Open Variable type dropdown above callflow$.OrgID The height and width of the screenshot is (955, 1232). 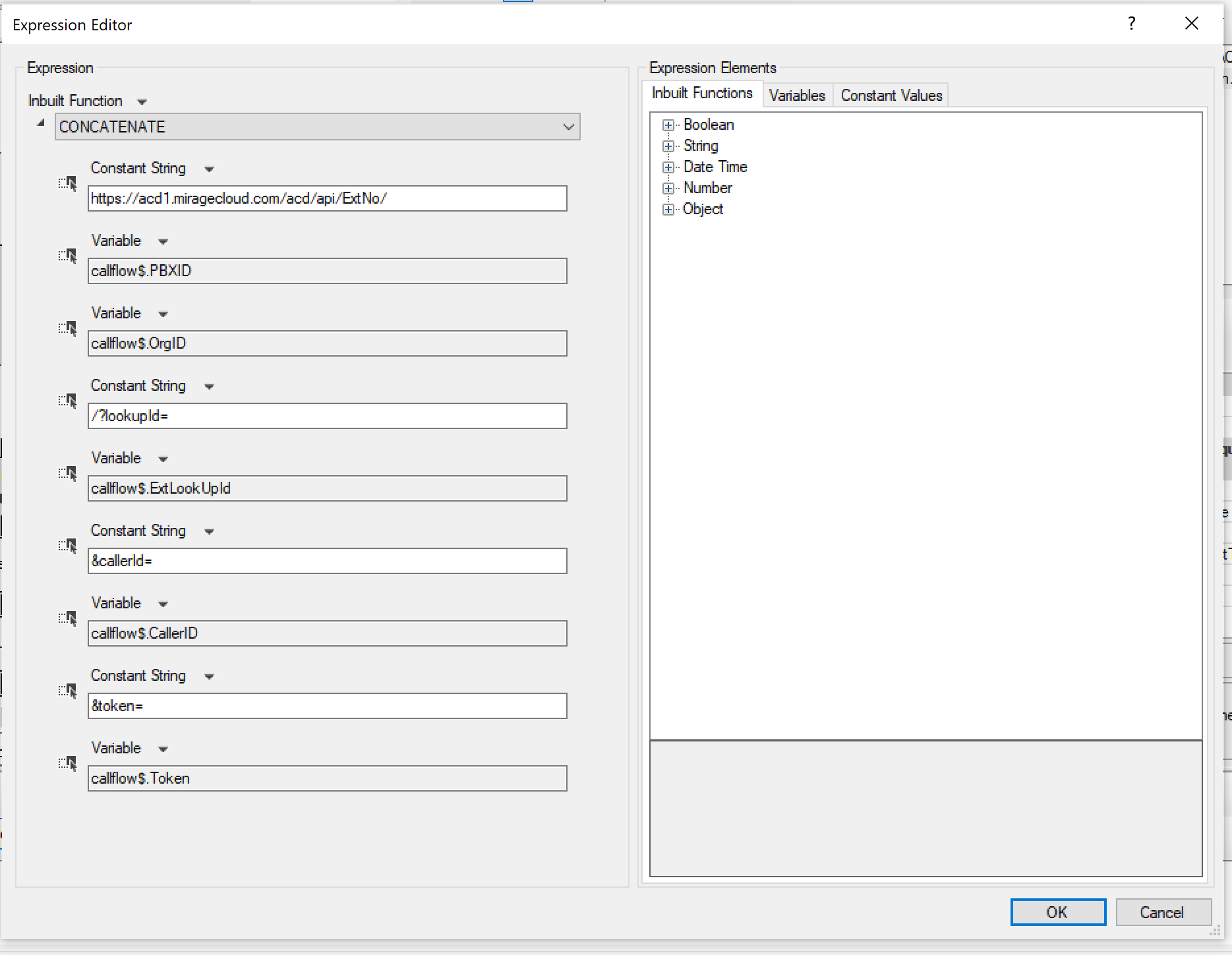(163, 314)
